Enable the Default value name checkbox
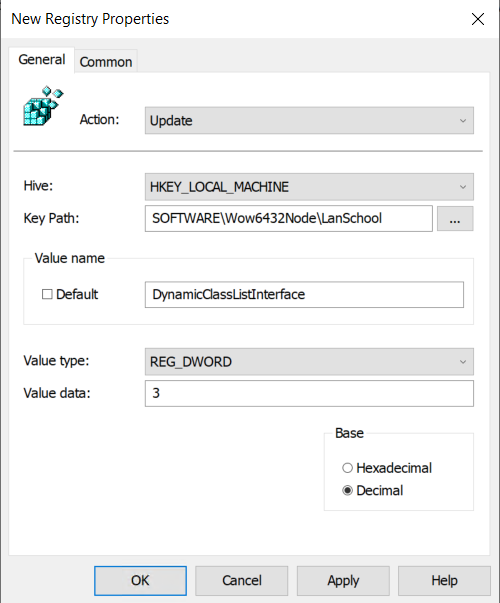The width and height of the screenshot is (500, 603). 47,294
